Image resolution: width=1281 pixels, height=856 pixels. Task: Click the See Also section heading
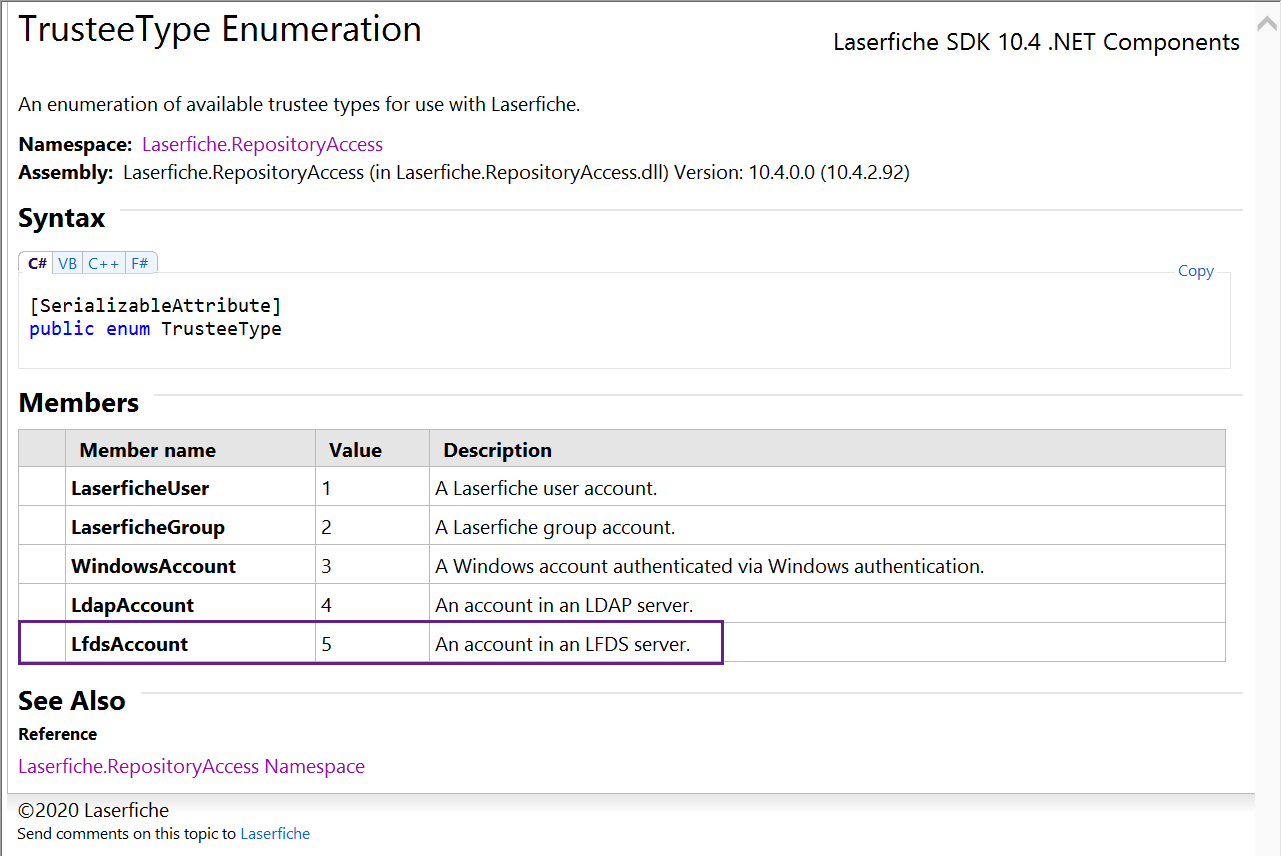(72, 700)
